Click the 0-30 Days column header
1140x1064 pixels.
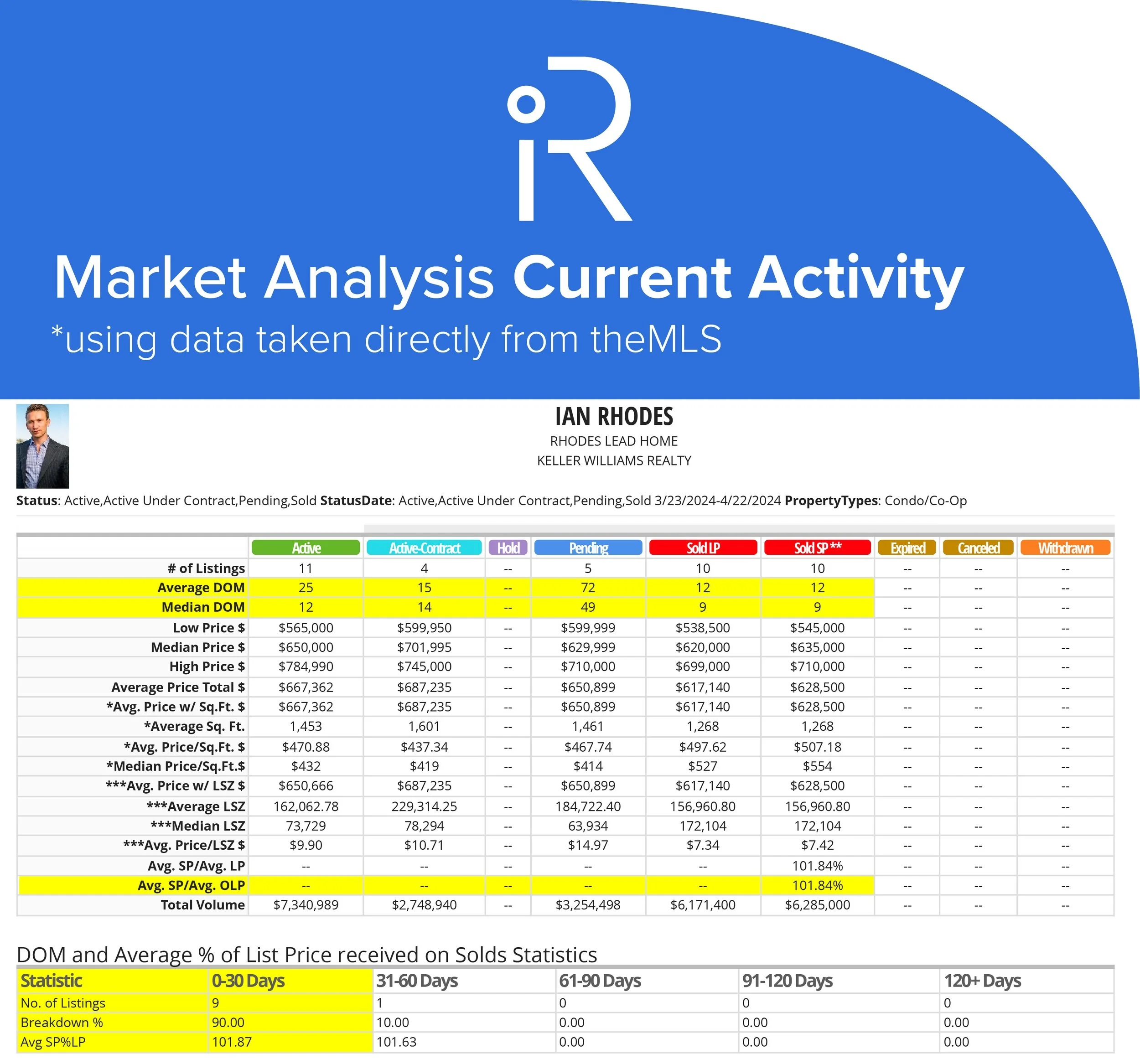pos(248,980)
